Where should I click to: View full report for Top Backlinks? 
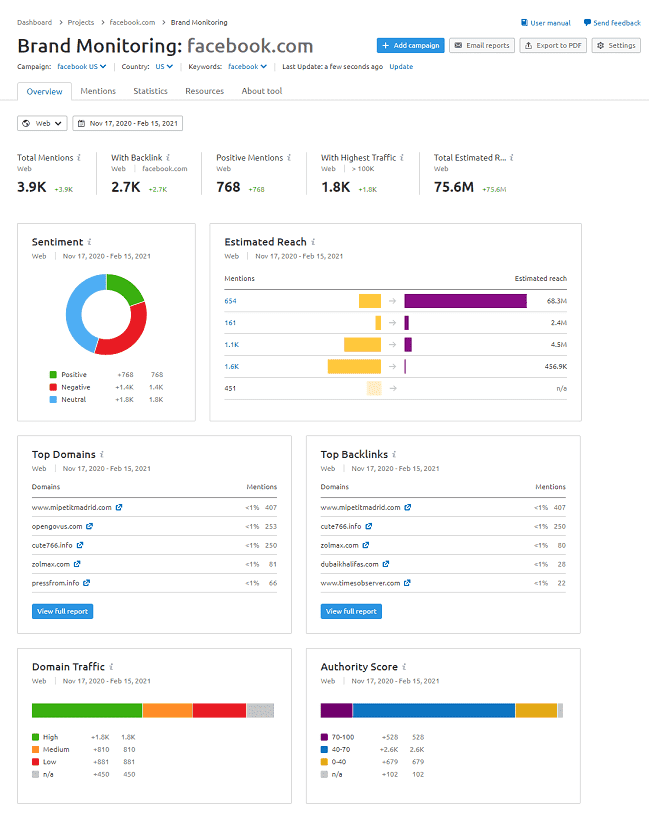tap(351, 611)
